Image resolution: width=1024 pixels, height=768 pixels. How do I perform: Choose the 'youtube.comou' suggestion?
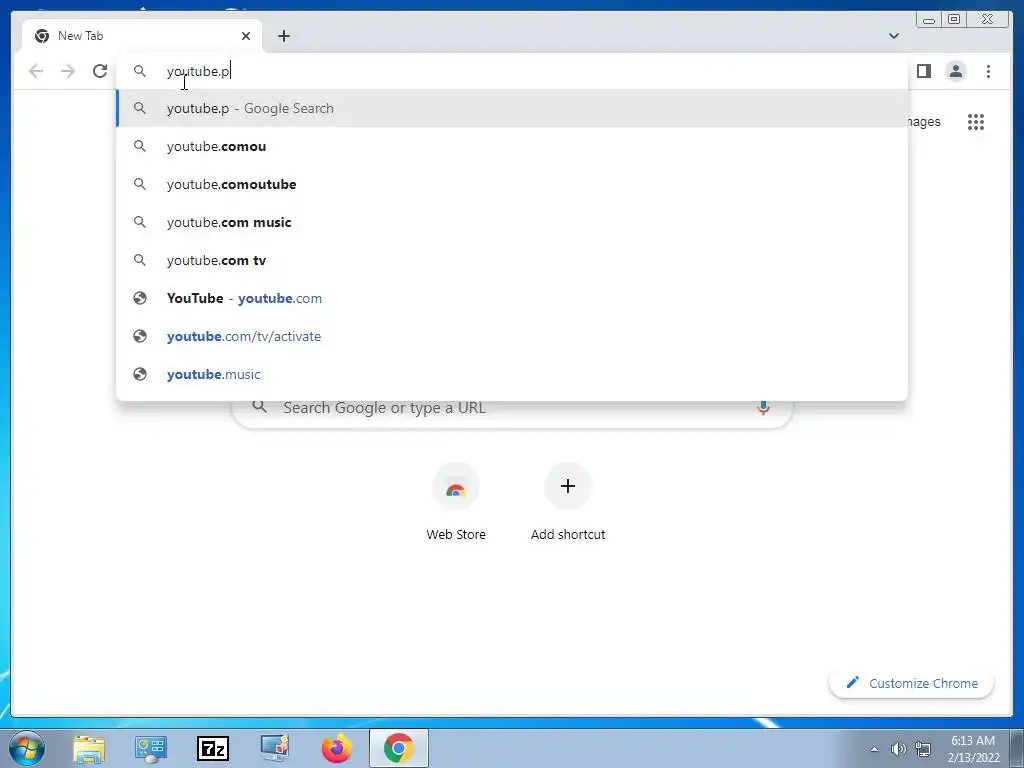tap(512, 146)
